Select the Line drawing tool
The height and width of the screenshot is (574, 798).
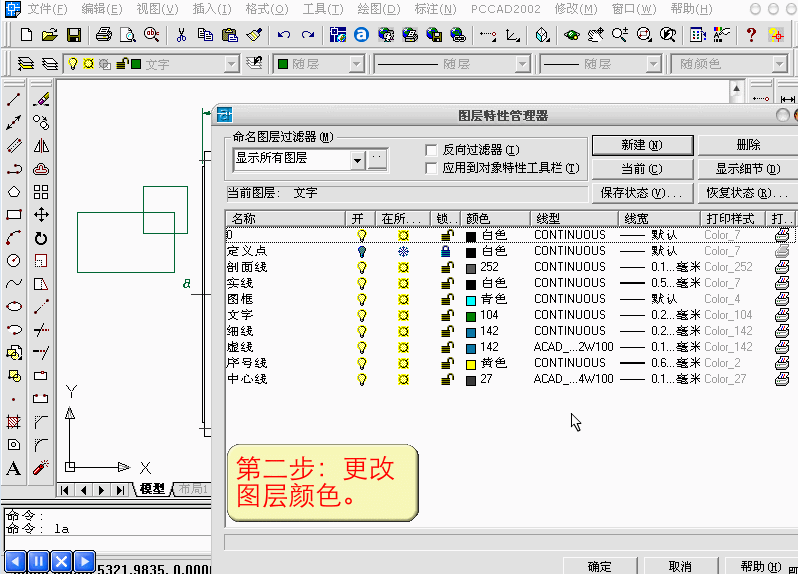tap(14, 99)
